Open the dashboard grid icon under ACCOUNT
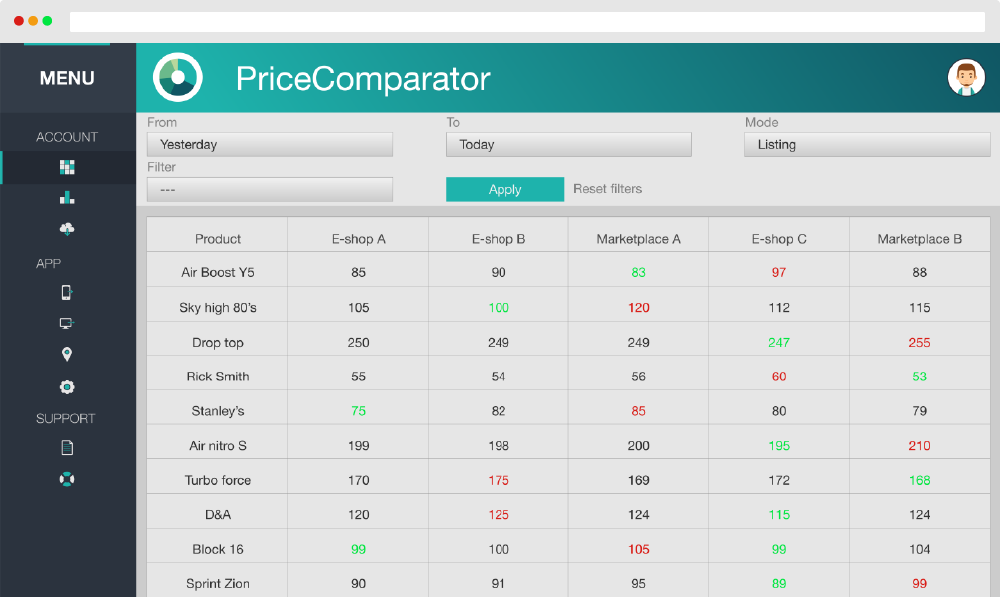The width and height of the screenshot is (1000, 597). (x=67, y=167)
